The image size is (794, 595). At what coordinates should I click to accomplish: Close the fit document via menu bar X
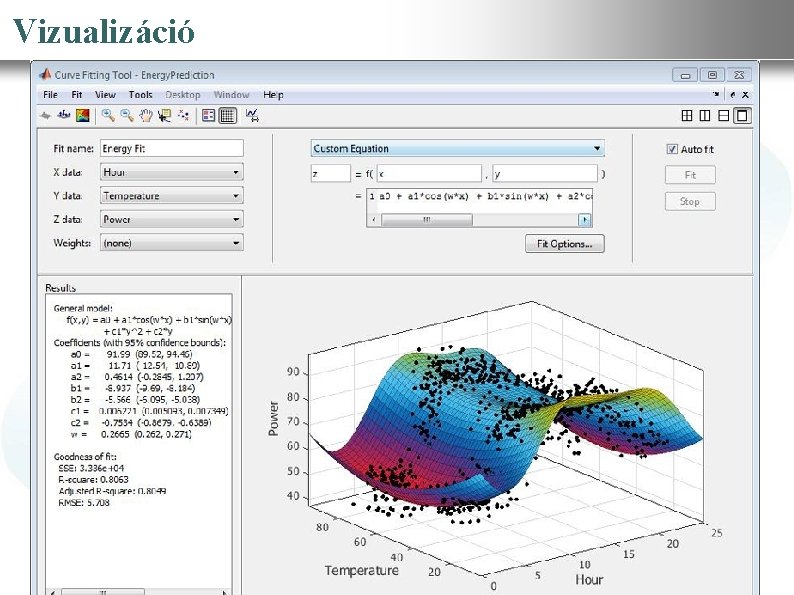point(745,94)
